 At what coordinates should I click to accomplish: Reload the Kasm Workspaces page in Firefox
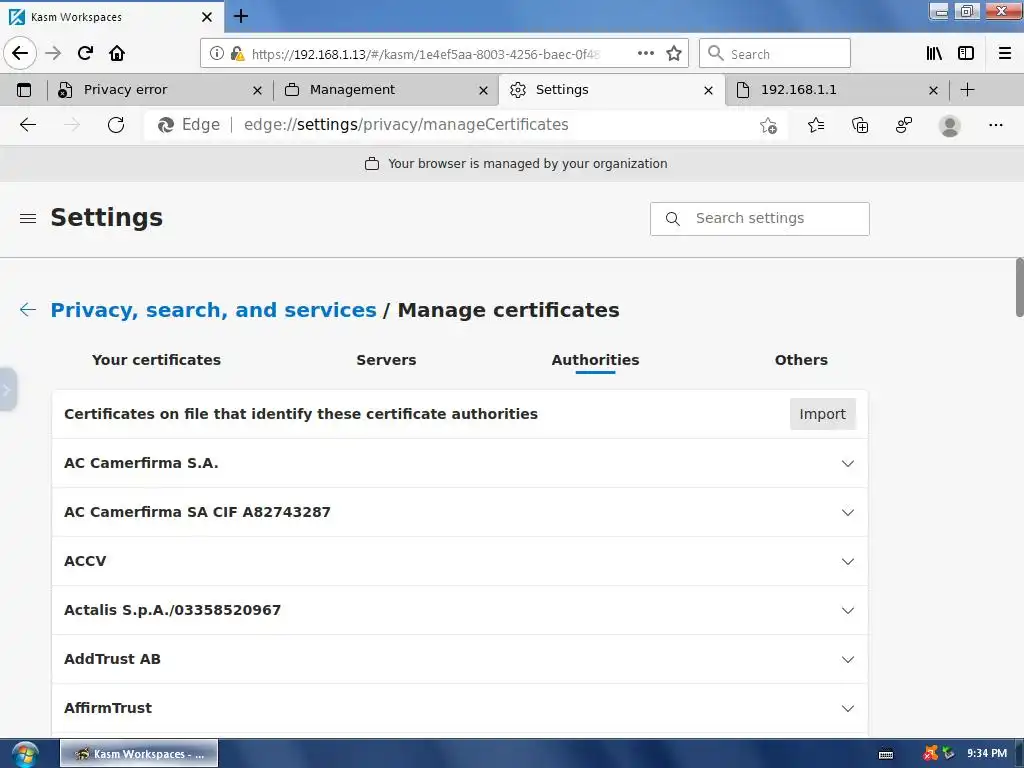(x=85, y=53)
